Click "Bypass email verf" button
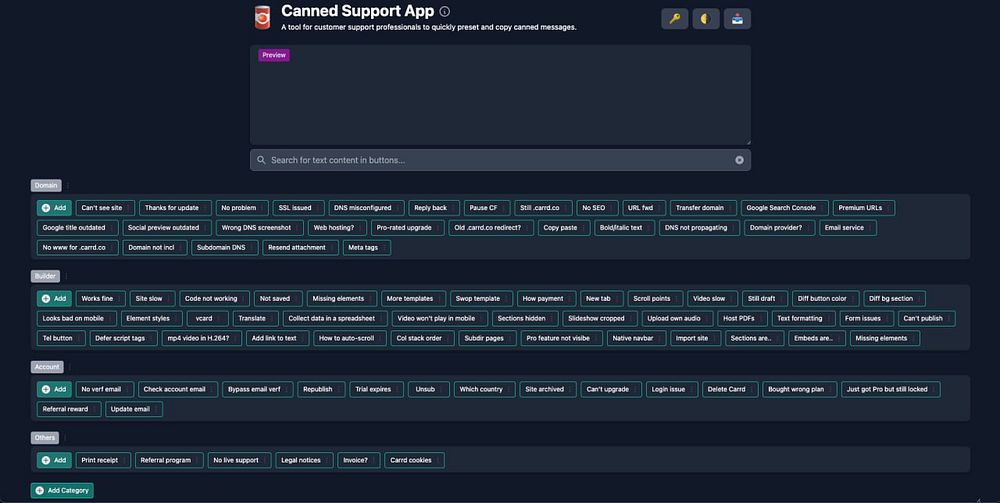 coord(258,389)
